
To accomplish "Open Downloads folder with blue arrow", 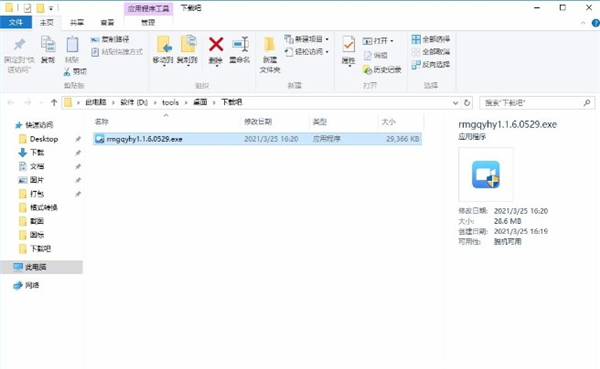I will 31,152.
